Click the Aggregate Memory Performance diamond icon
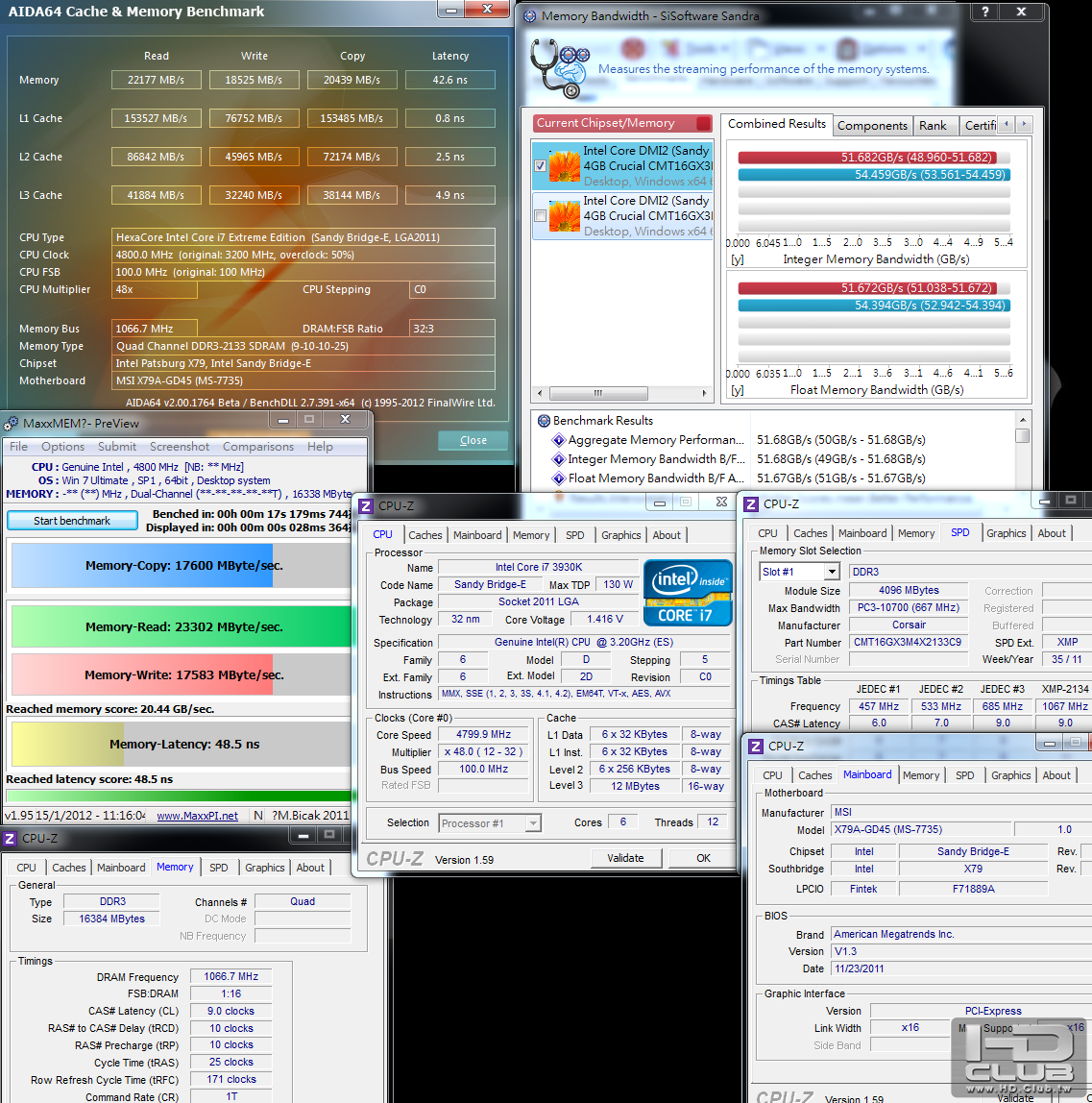1092x1103 pixels. [x=559, y=440]
